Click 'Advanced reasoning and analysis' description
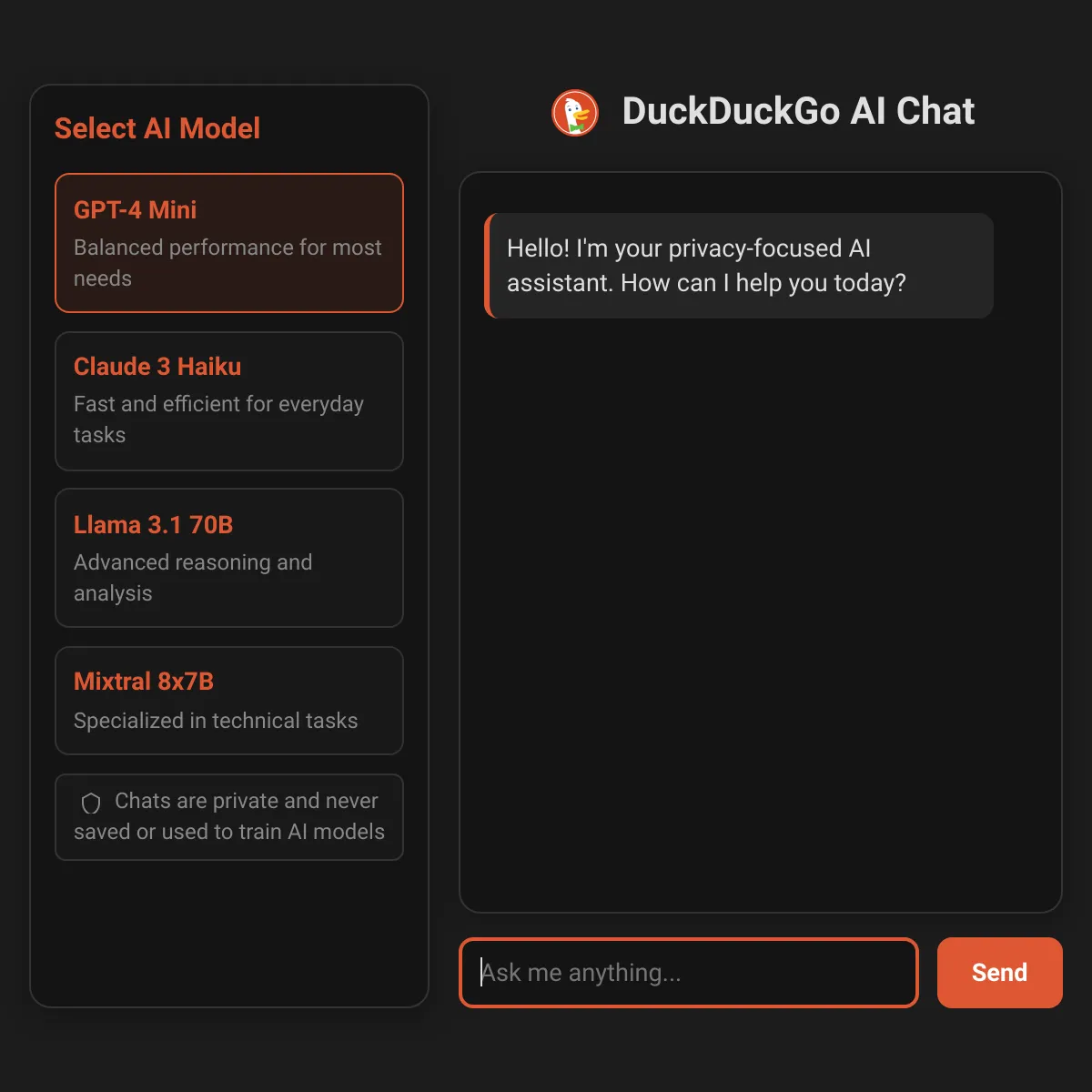The height and width of the screenshot is (1092, 1092). point(193,578)
